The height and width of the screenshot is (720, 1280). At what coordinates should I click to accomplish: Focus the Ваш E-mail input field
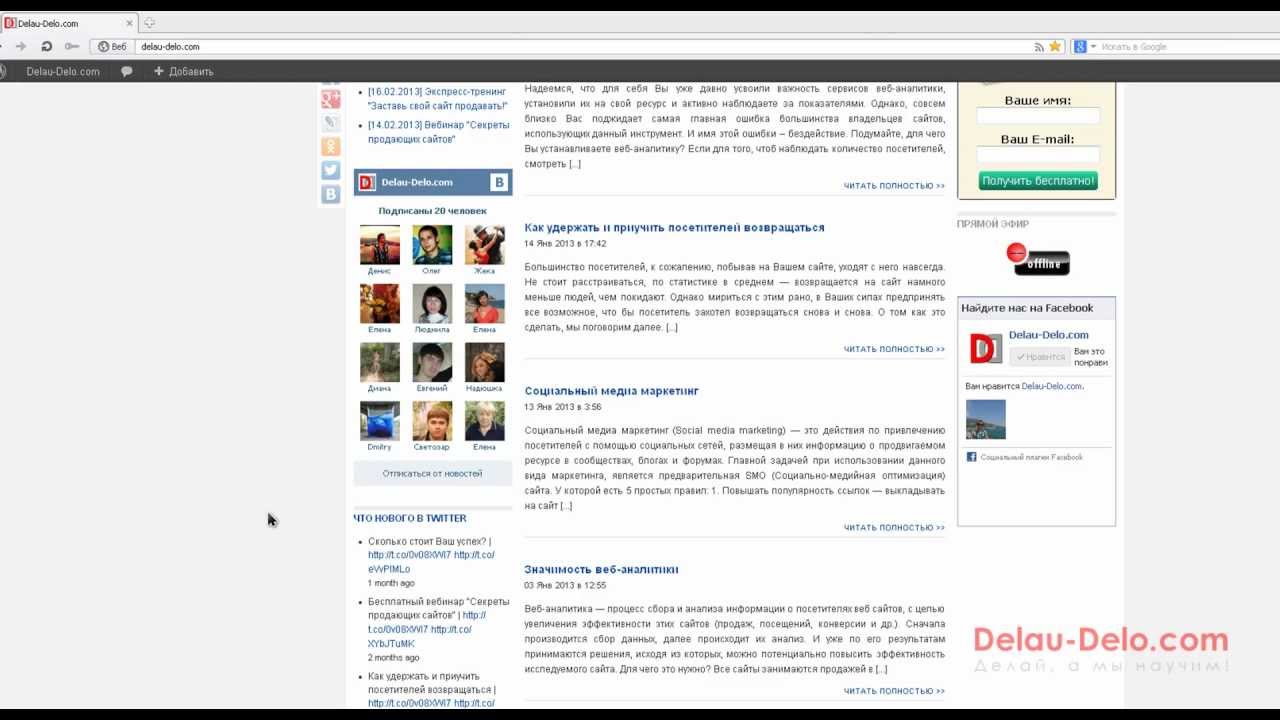[x=1038, y=155]
